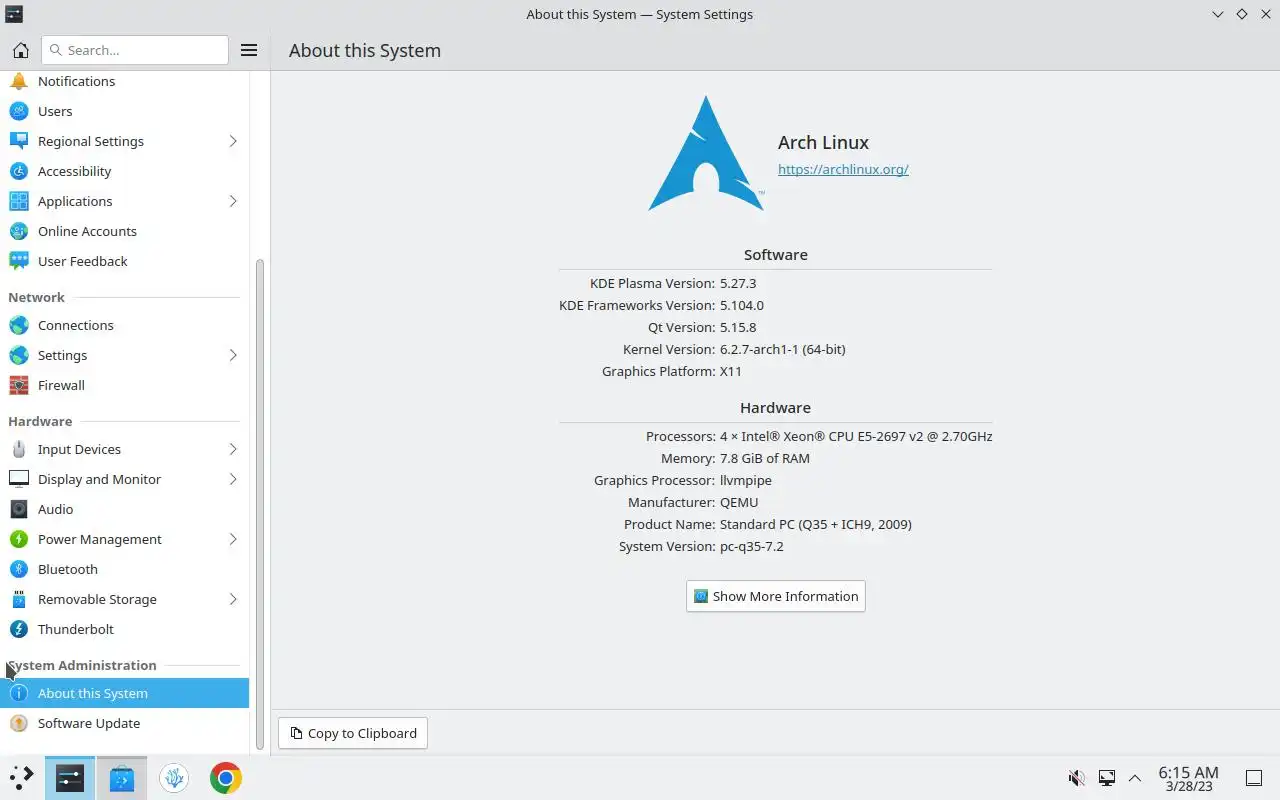Click the home icon in System Settings

click(x=20, y=50)
